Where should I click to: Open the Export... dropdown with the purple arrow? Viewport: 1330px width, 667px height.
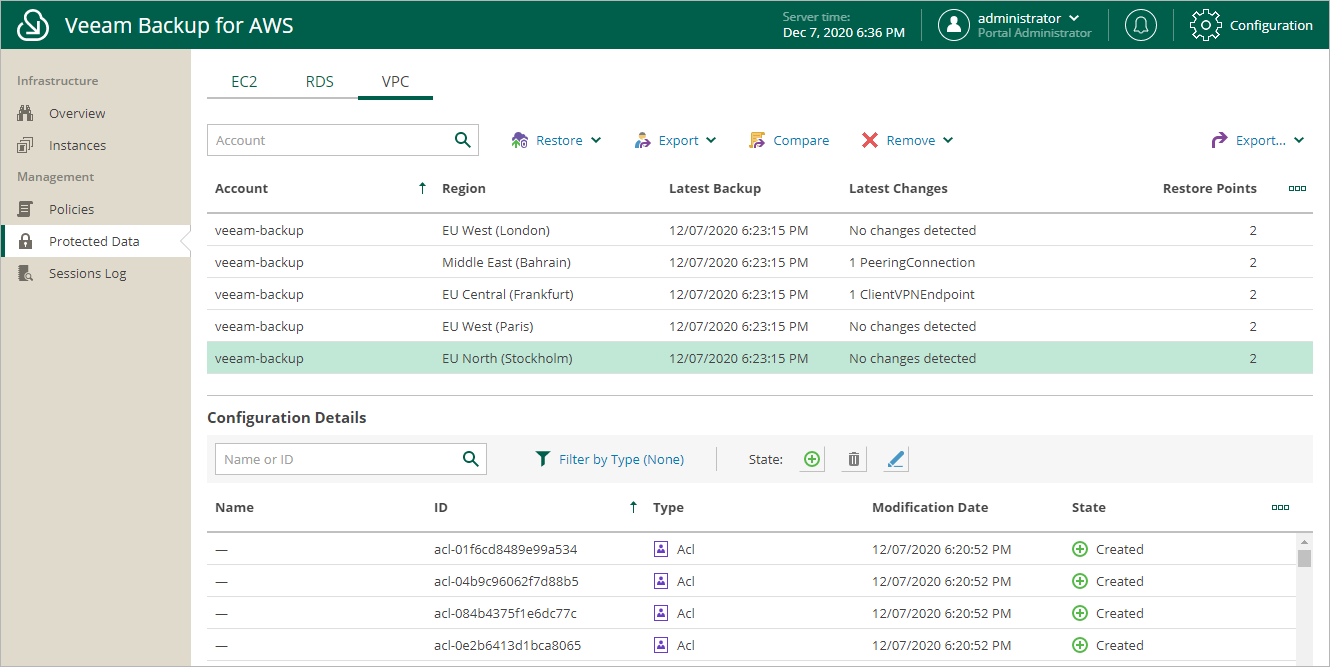1258,141
